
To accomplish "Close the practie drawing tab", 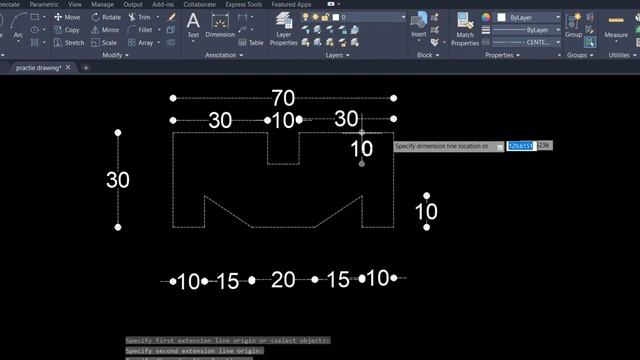I will [68, 67].
